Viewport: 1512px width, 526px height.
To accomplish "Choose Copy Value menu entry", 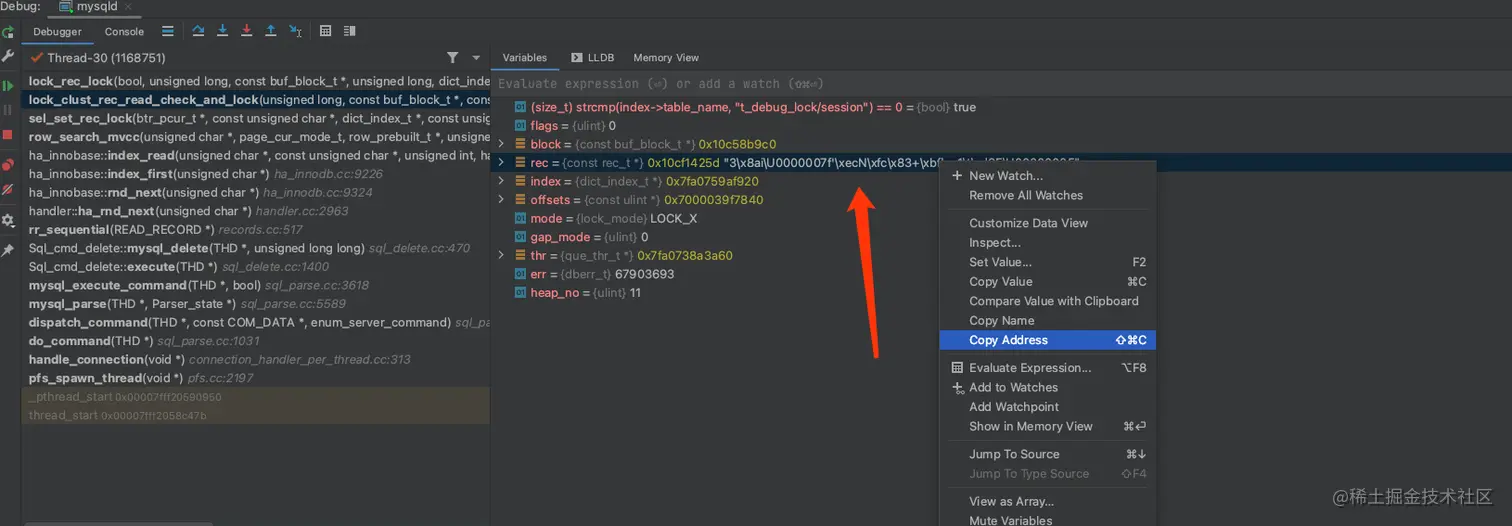I will [x=1048, y=282].
